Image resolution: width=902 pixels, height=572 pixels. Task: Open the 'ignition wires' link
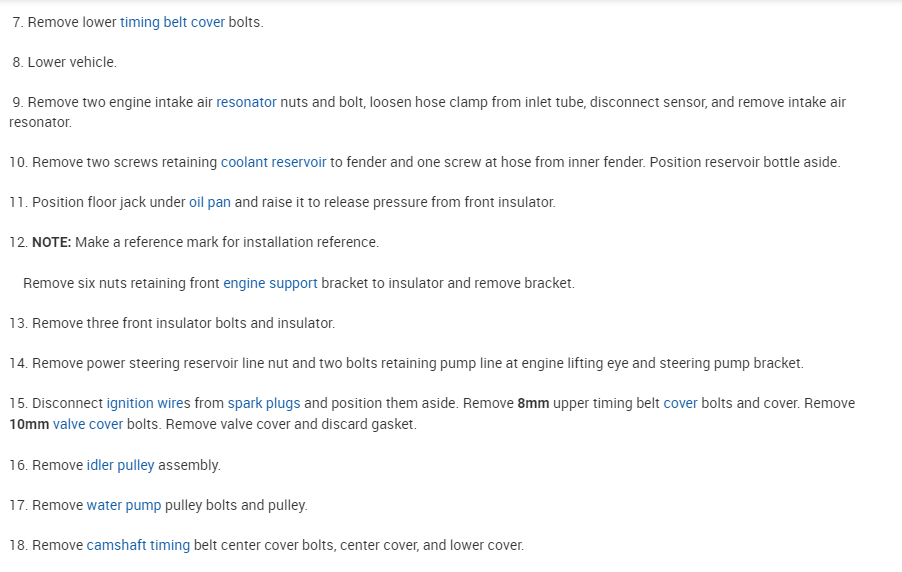coord(148,403)
